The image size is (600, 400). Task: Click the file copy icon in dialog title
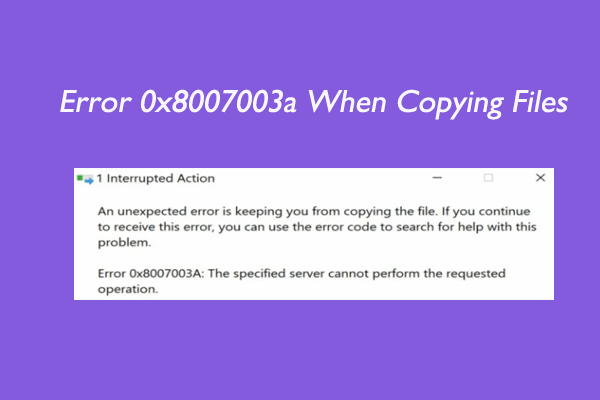pyautogui.click(x=85, y=179)
